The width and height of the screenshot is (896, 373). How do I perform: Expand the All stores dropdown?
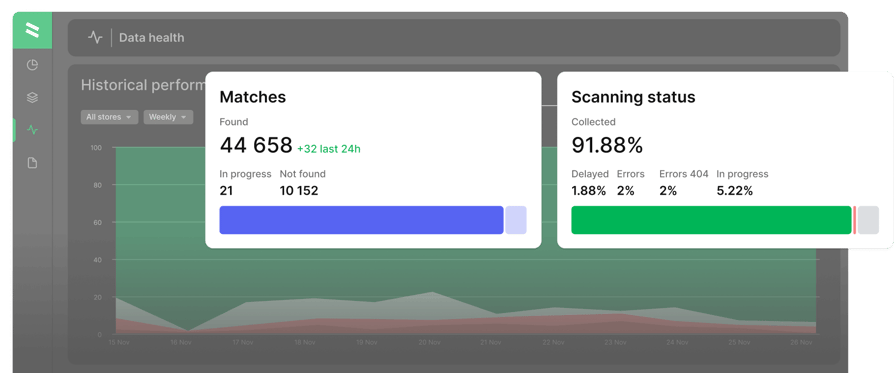[110, 117]
